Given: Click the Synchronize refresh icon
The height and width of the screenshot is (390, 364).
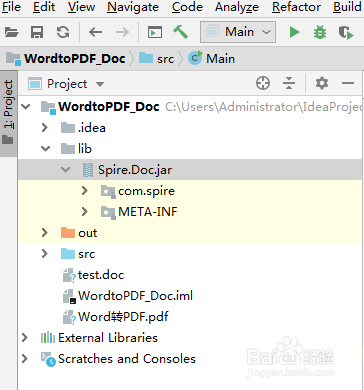Looking at the screenshot, I should (63, 32).
